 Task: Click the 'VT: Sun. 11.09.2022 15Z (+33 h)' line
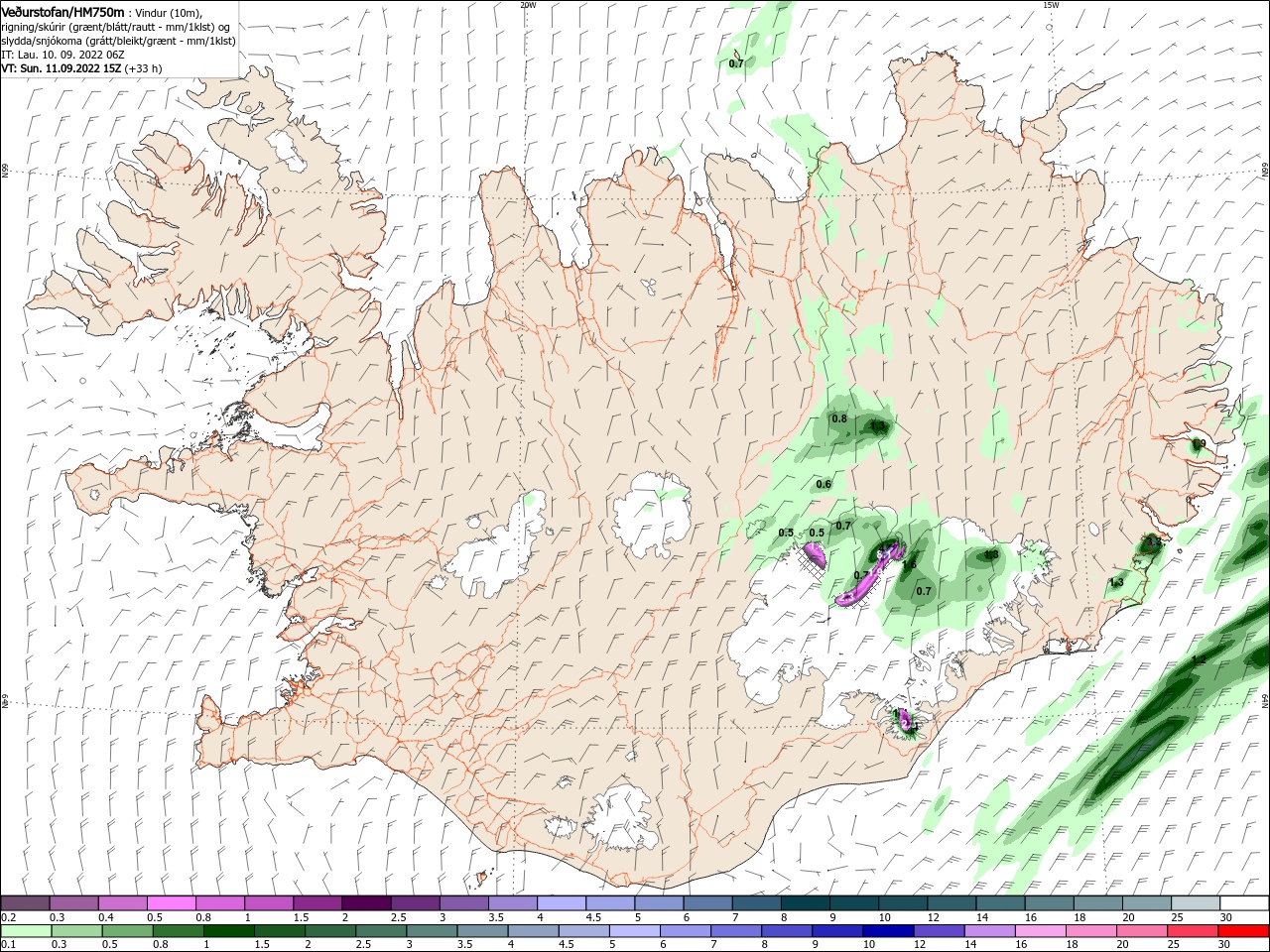81,68
